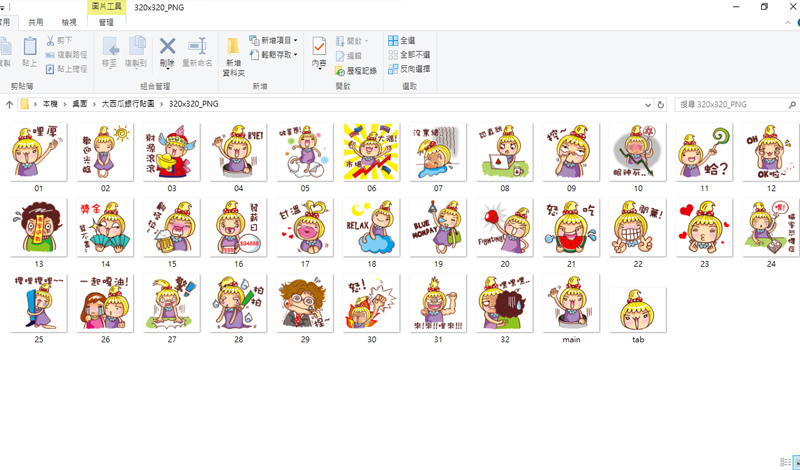The height and width of the screenshot is (470, 800).
Task: Click the 移至 (Move to) icon
Action: 110,46
